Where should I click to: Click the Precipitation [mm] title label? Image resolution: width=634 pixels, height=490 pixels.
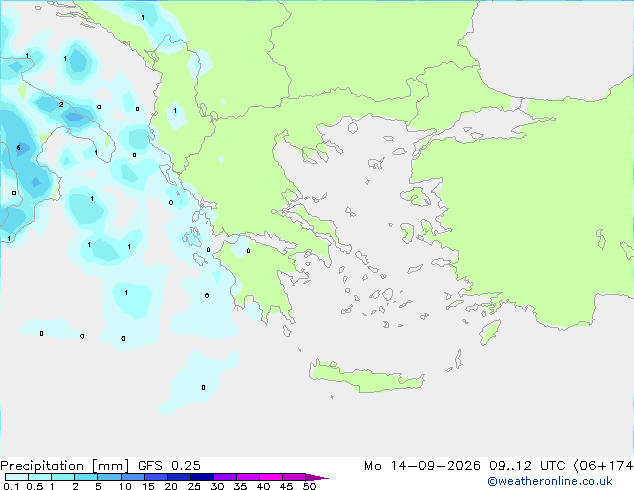tap(65, 465)
